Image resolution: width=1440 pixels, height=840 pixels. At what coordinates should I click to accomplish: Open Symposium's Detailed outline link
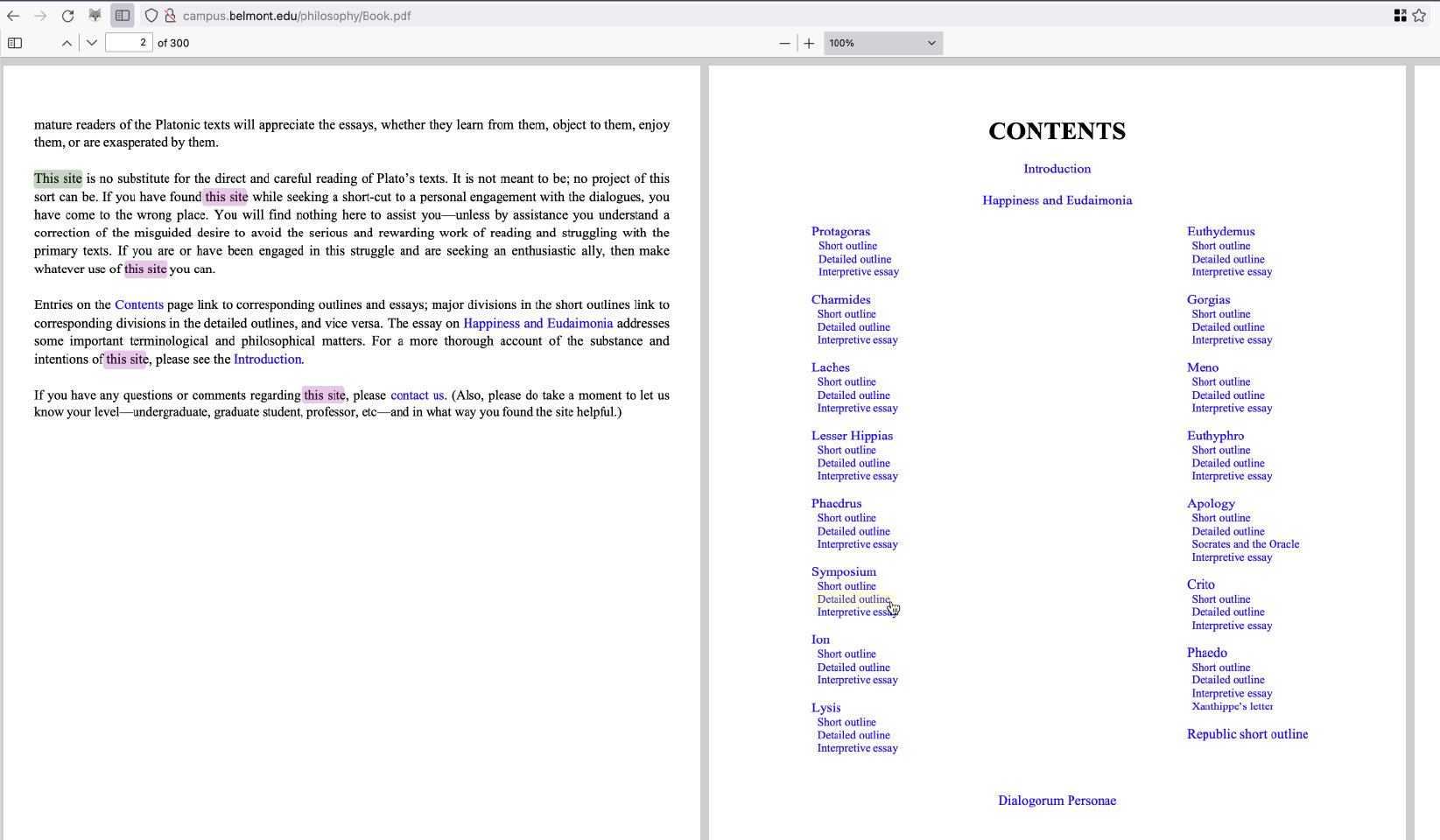tap(853, 599)
